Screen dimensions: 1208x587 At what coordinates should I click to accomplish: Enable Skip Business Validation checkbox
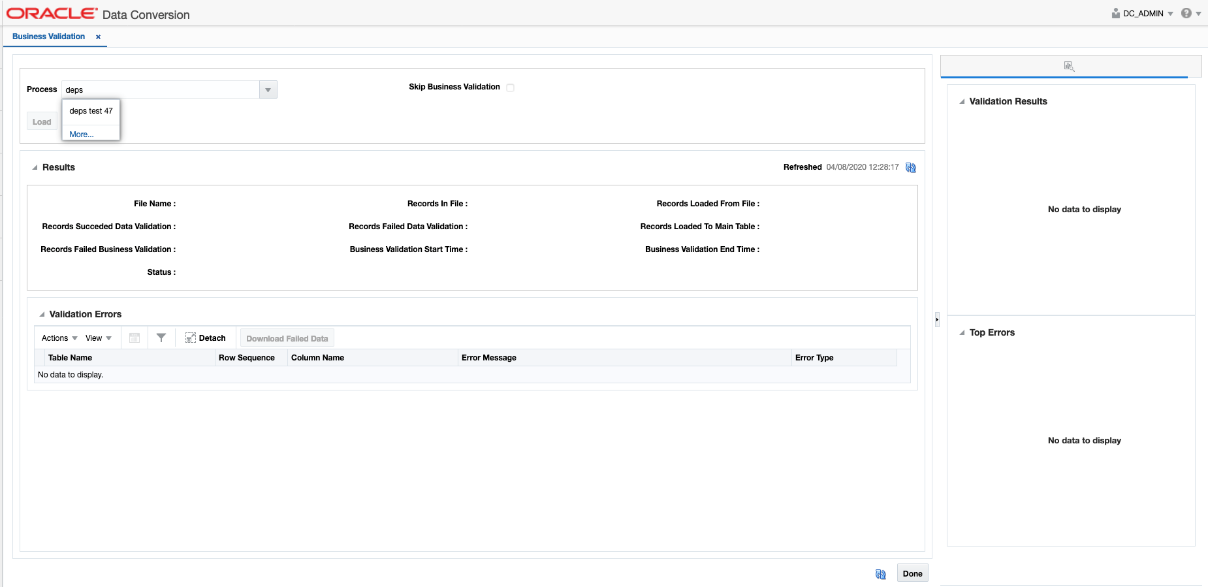click(510, 88)
